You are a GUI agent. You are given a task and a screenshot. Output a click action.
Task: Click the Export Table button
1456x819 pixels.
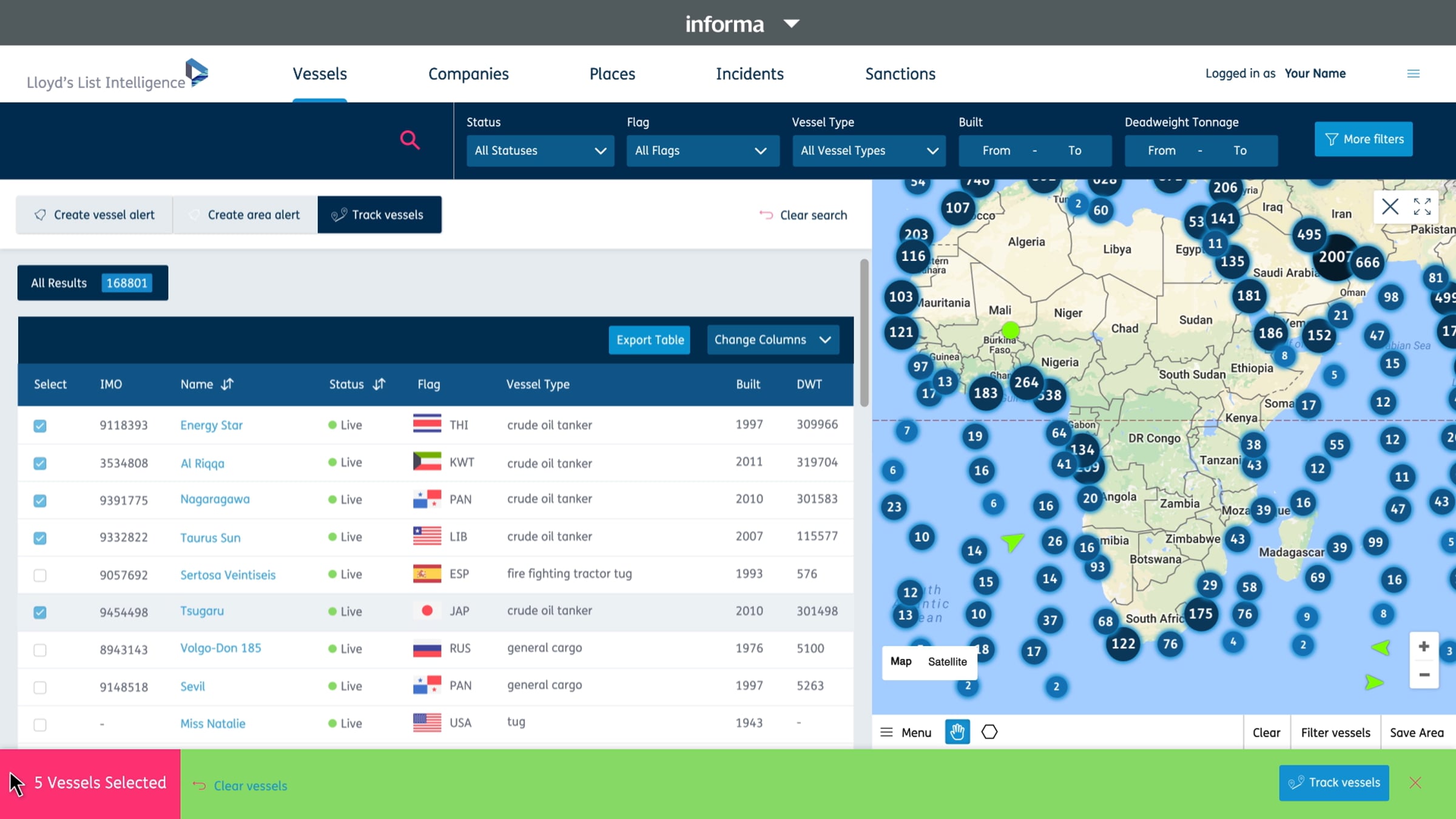pyautogui.click(x=650, y=340)
